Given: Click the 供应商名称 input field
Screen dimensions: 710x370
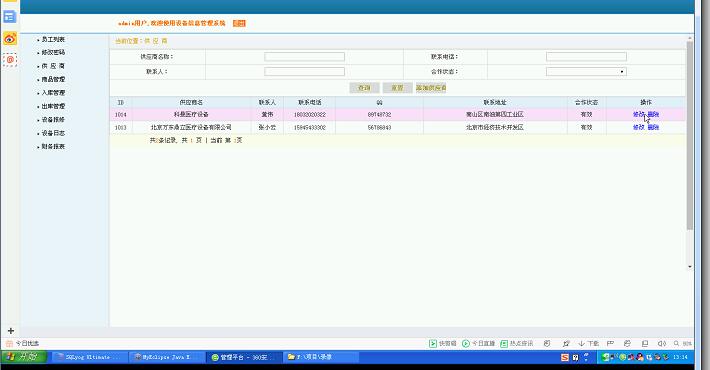Looking at the screenshot, I should point(304,57).
